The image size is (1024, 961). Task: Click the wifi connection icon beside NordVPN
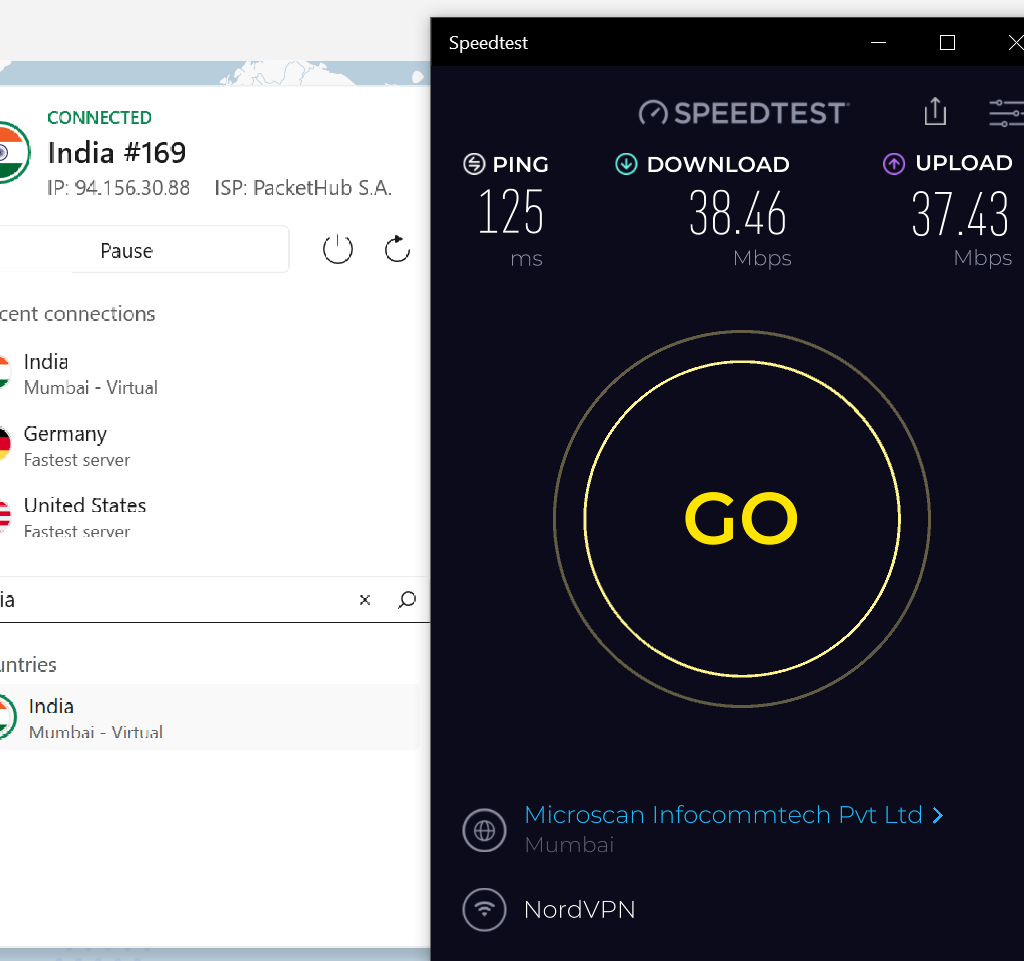485,909
